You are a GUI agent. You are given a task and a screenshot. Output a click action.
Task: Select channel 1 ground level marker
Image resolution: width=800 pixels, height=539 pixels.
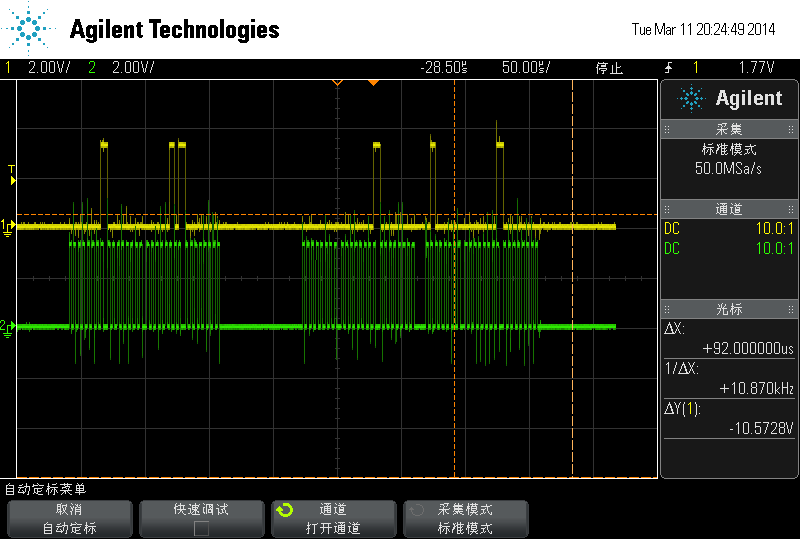pyautogui.click(x=8, y=228)
